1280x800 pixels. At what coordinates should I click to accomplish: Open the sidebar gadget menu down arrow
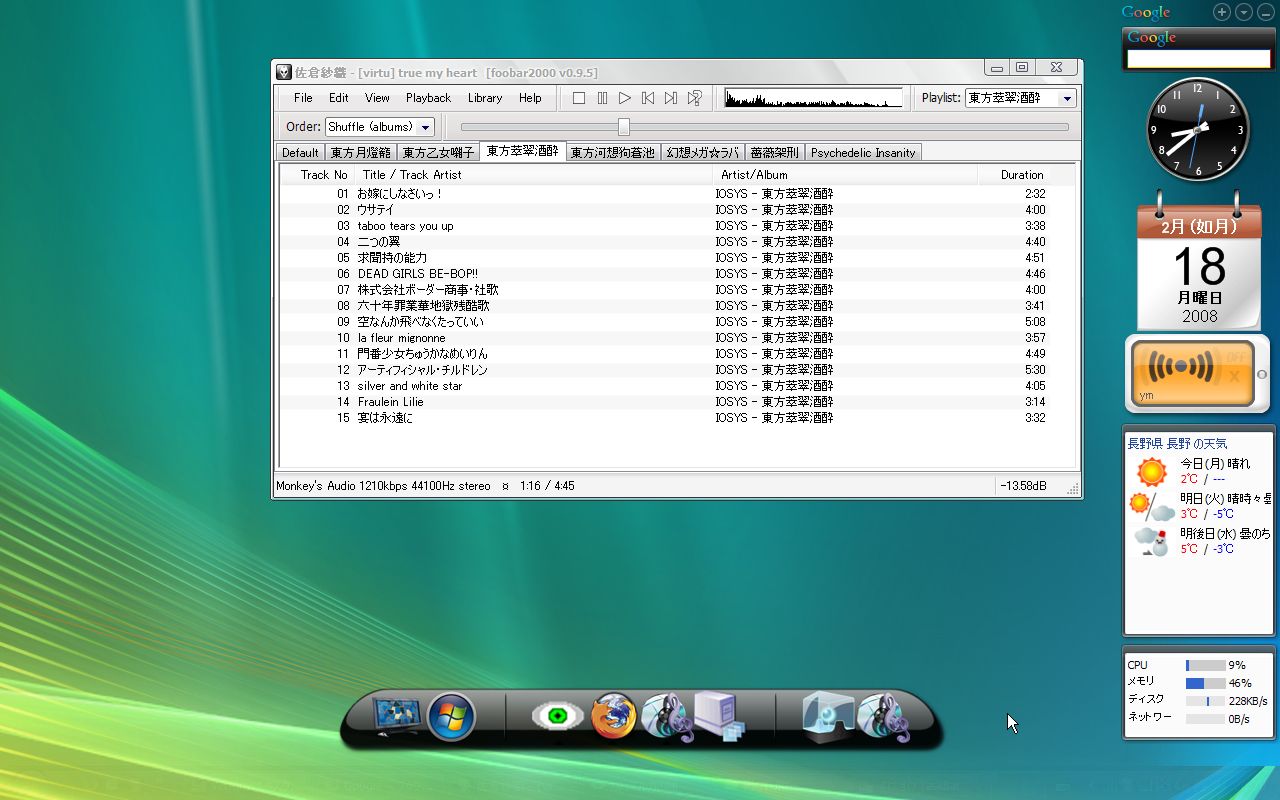1244,12
